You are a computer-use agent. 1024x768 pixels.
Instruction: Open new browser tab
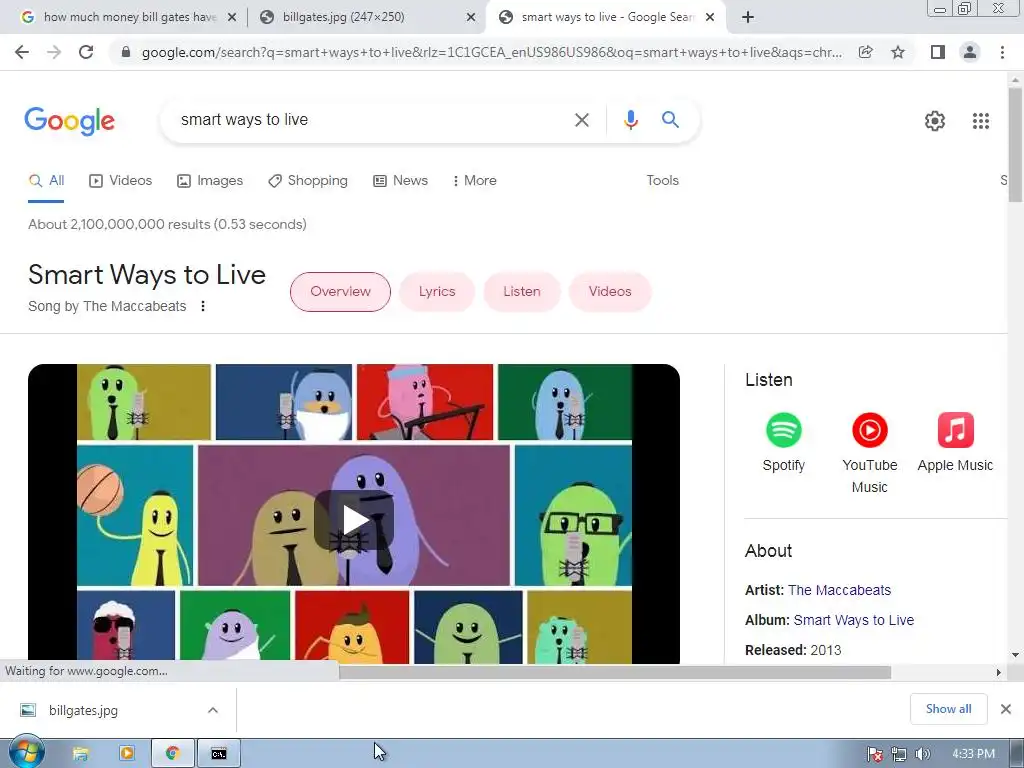748,17
